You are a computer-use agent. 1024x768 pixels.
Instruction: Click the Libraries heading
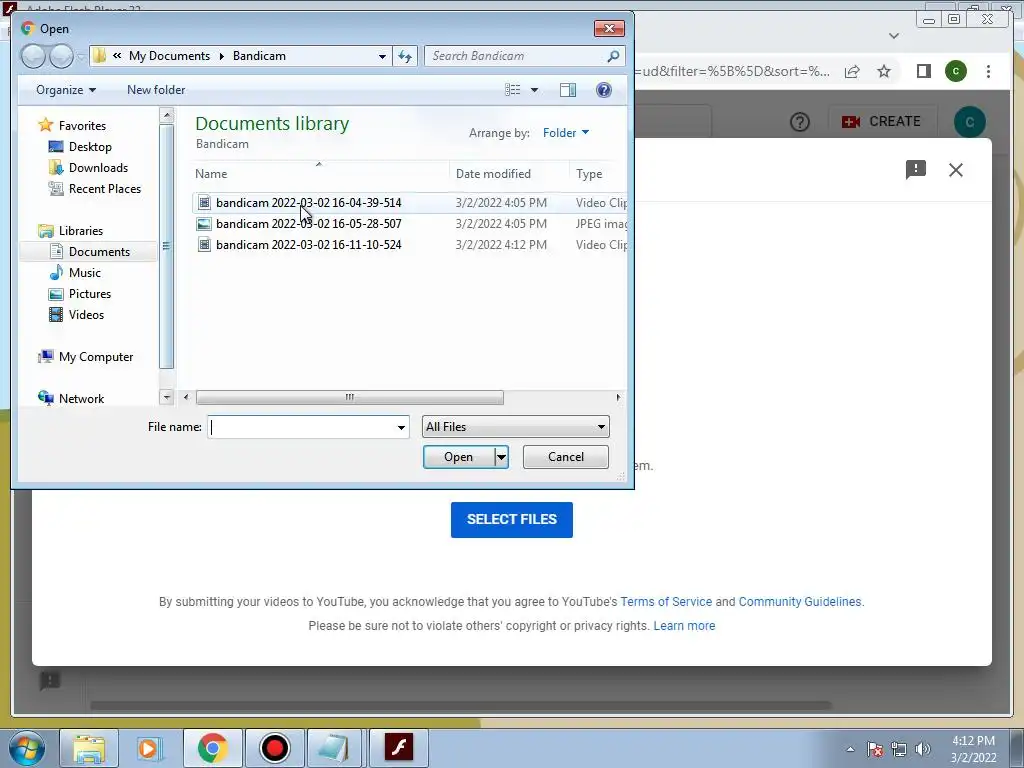(x=80, y=231)
